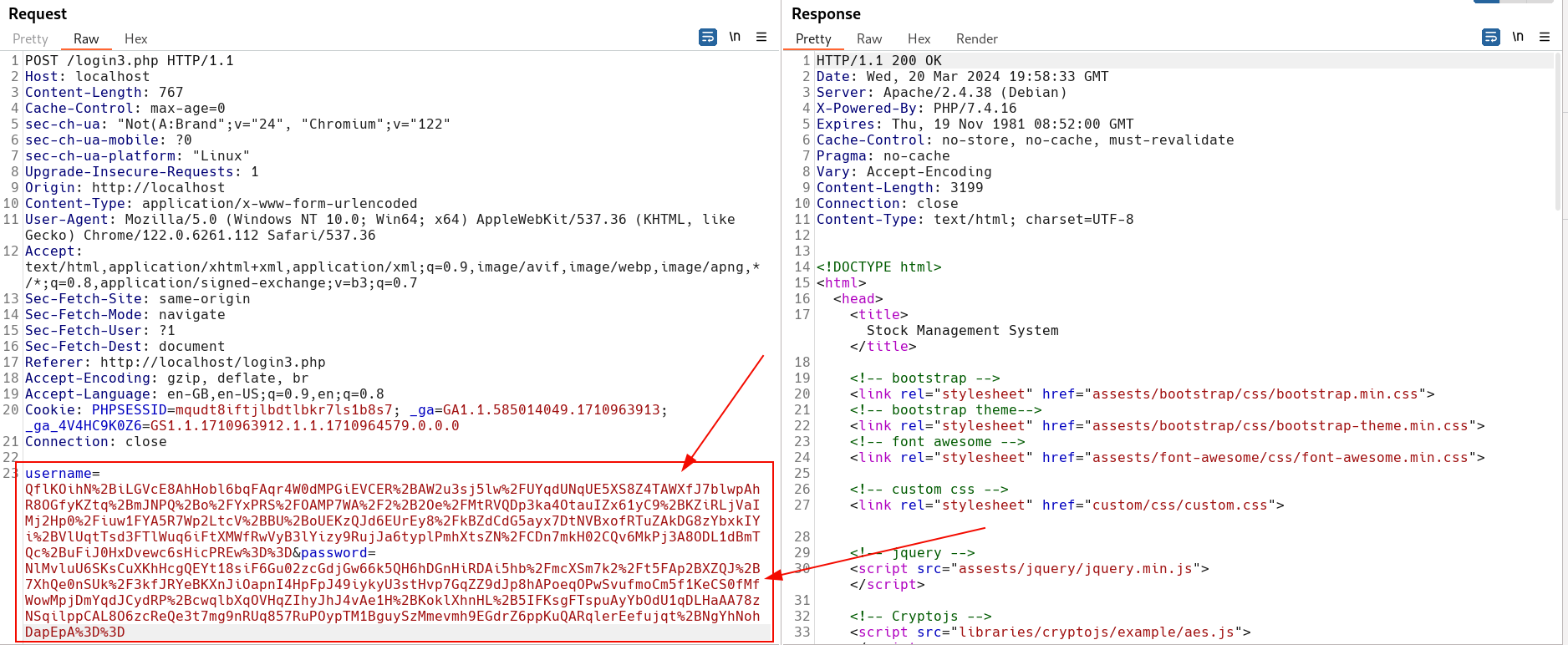Click the 'username=' parameter name in request body

[x=63, y=474]
